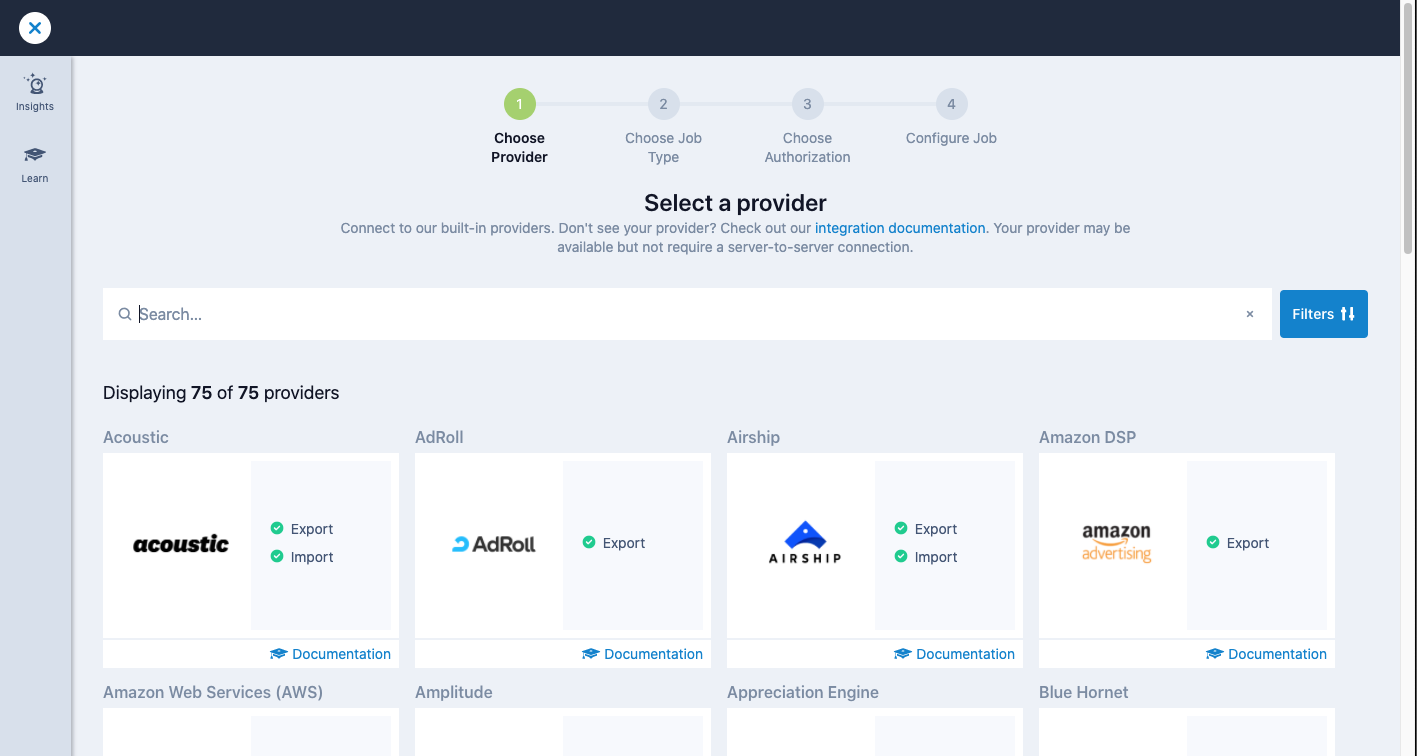
Task: Select step 2, Choose Job Type
Action: tap(663, 104)
